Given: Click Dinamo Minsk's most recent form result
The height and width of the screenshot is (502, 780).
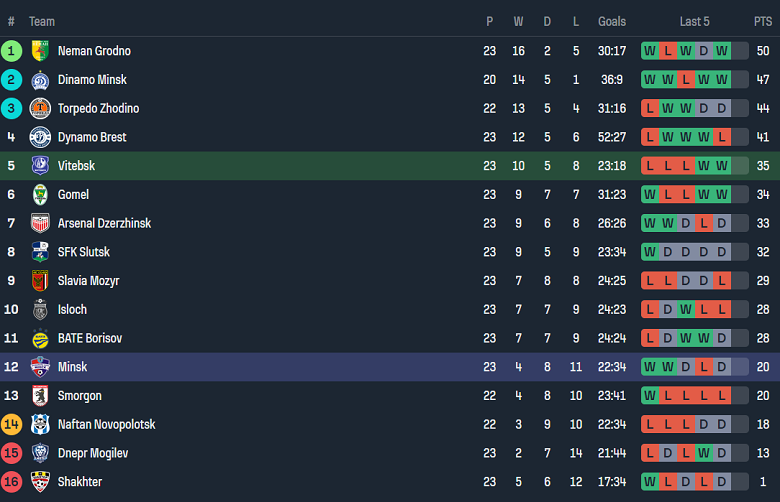Looking at the screenshot, I should 722,80.
